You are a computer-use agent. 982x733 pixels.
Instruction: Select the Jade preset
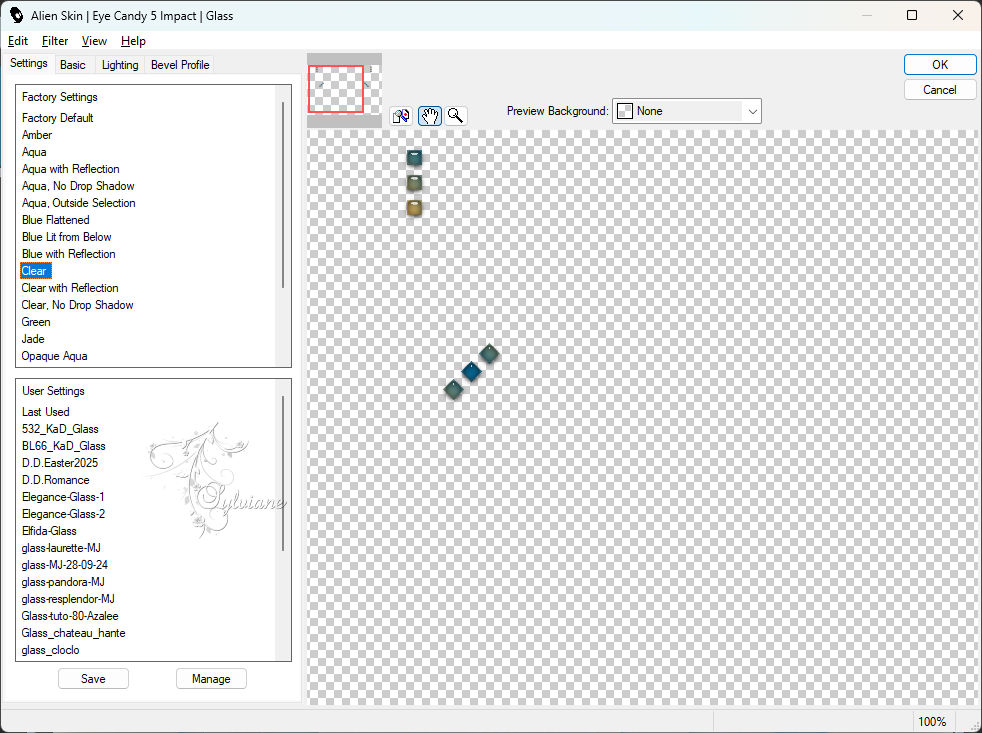33,338
